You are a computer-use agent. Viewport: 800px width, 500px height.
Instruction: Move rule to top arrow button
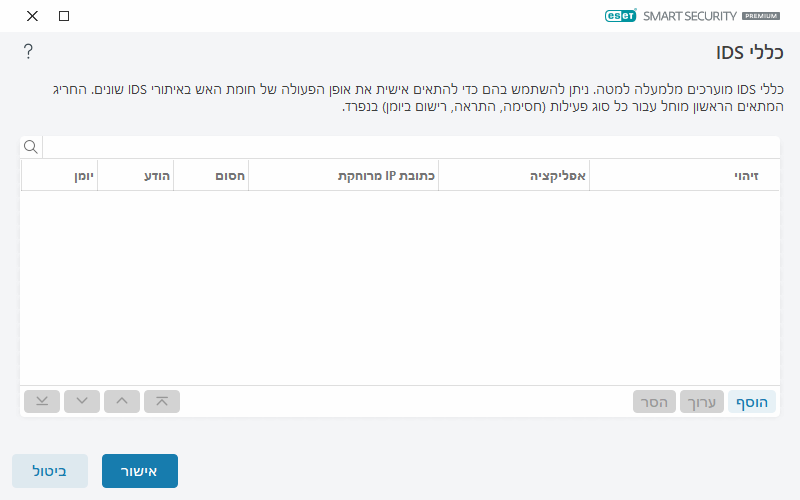(x=162, y=401)
